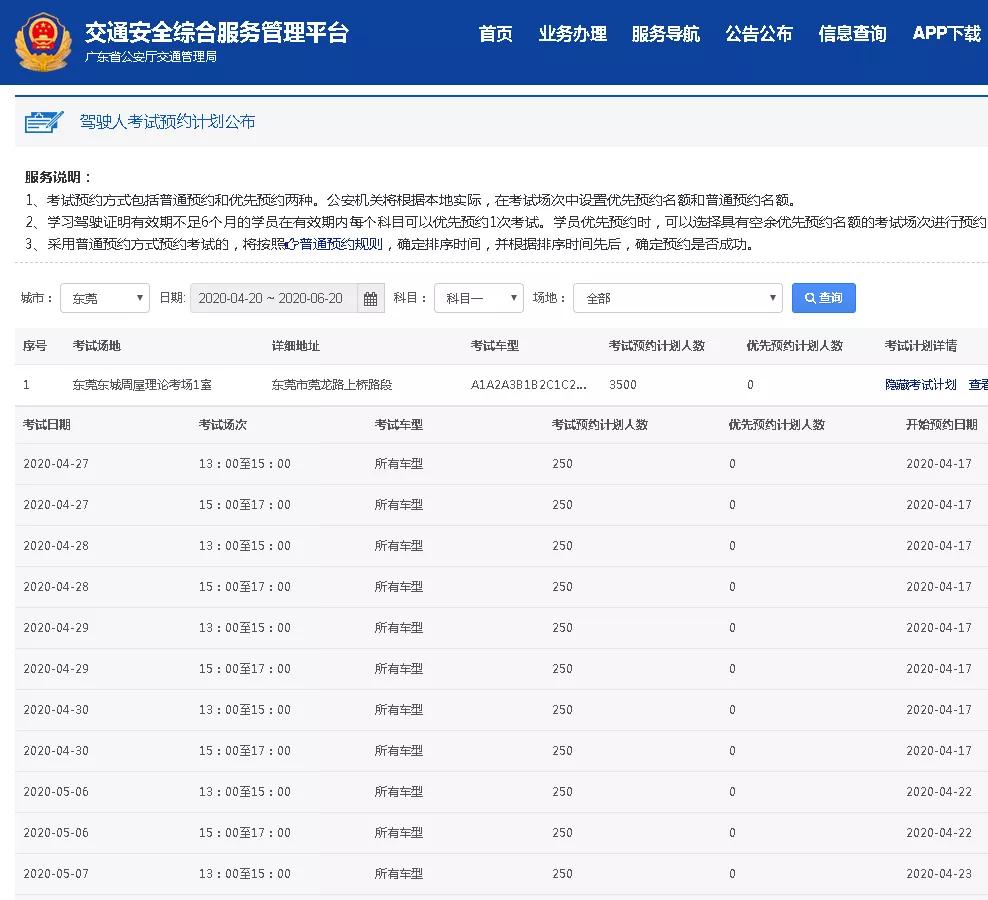Screen dimensions: 988x900
Task: Click sub-table header 考试场次
Action: click(x=222, y=424)
